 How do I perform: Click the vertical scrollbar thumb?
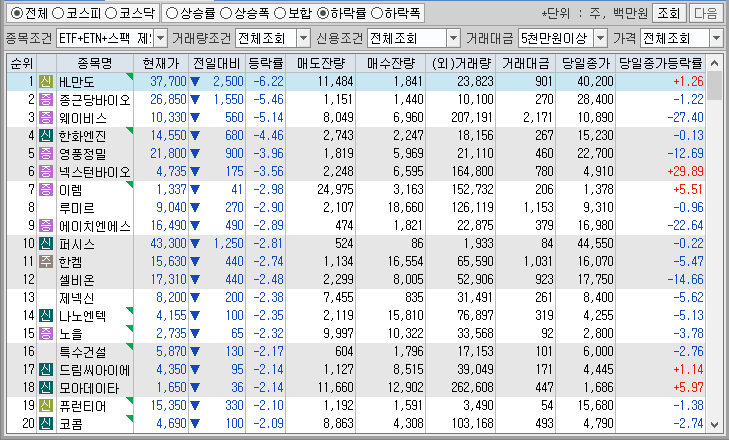(x=714, y=86)
